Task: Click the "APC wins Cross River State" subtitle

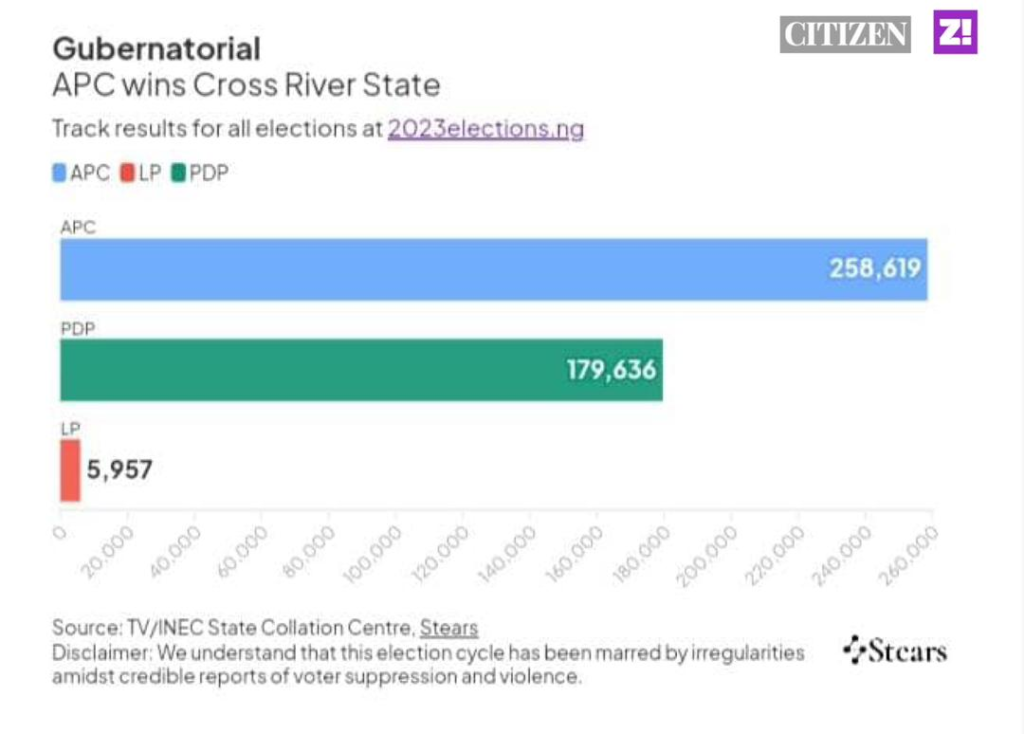Action: coord(246,85)
